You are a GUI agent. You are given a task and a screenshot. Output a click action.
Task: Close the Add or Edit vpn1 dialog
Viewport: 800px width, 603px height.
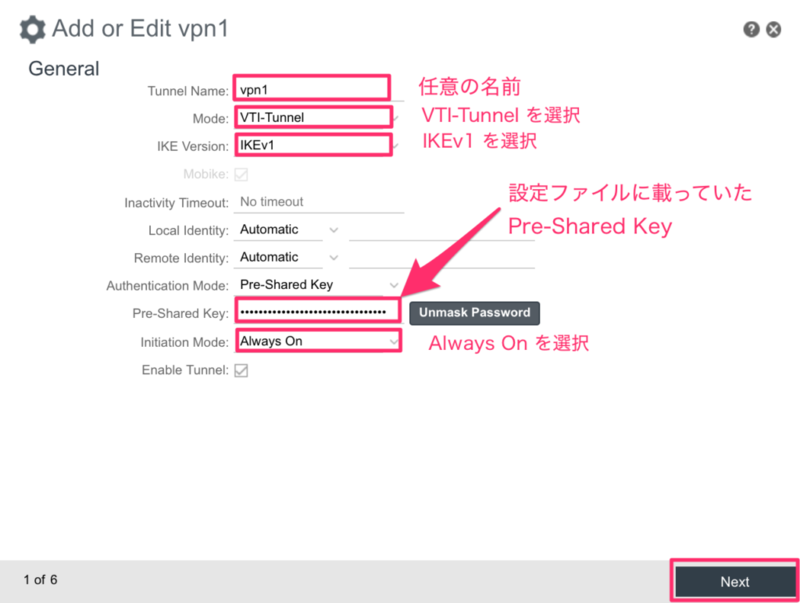click(x=773, y=29)
